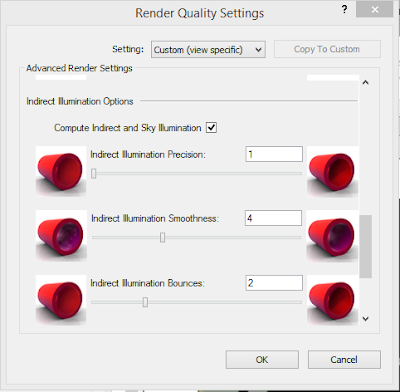The image size is (400, 392).
Task: Close the Render Quality Settings dialog
Action: 374,10
